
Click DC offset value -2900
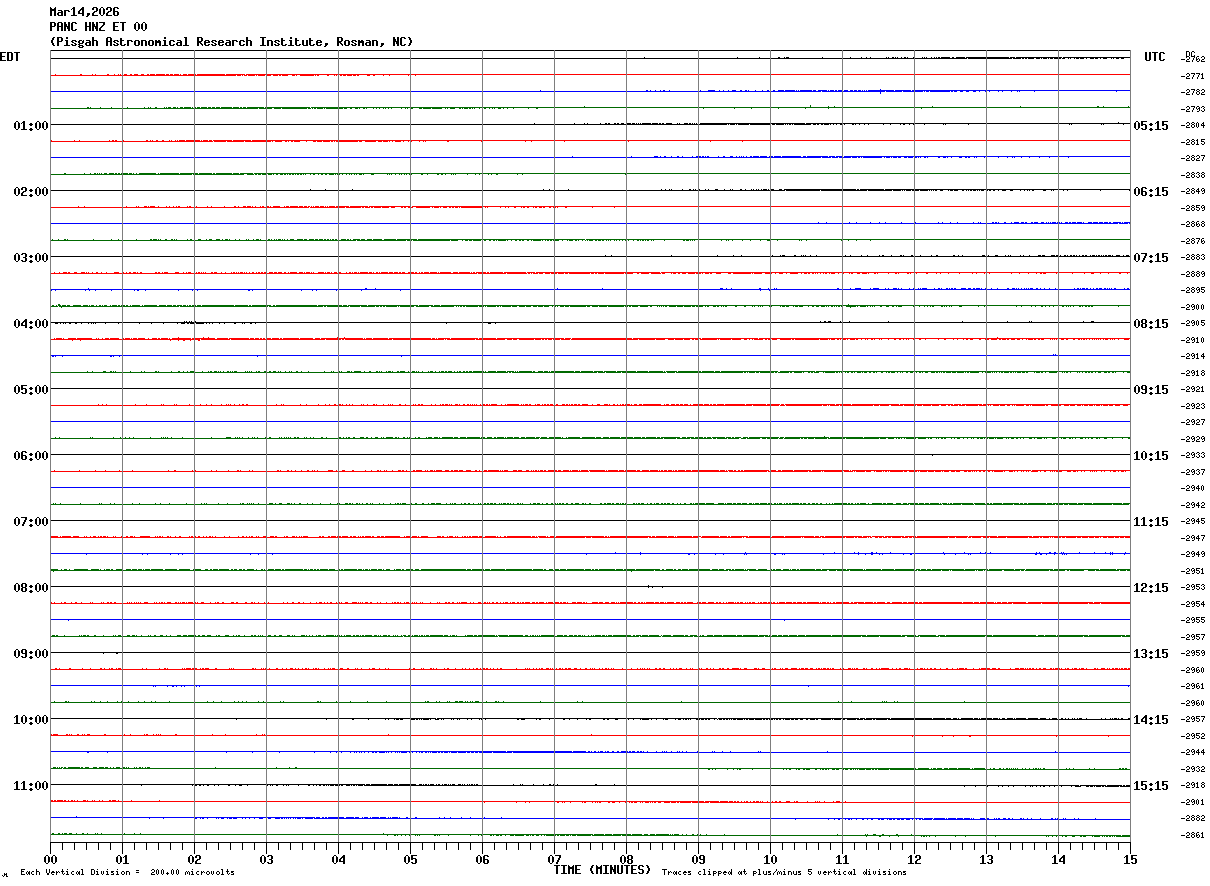tap(1193, 307)
